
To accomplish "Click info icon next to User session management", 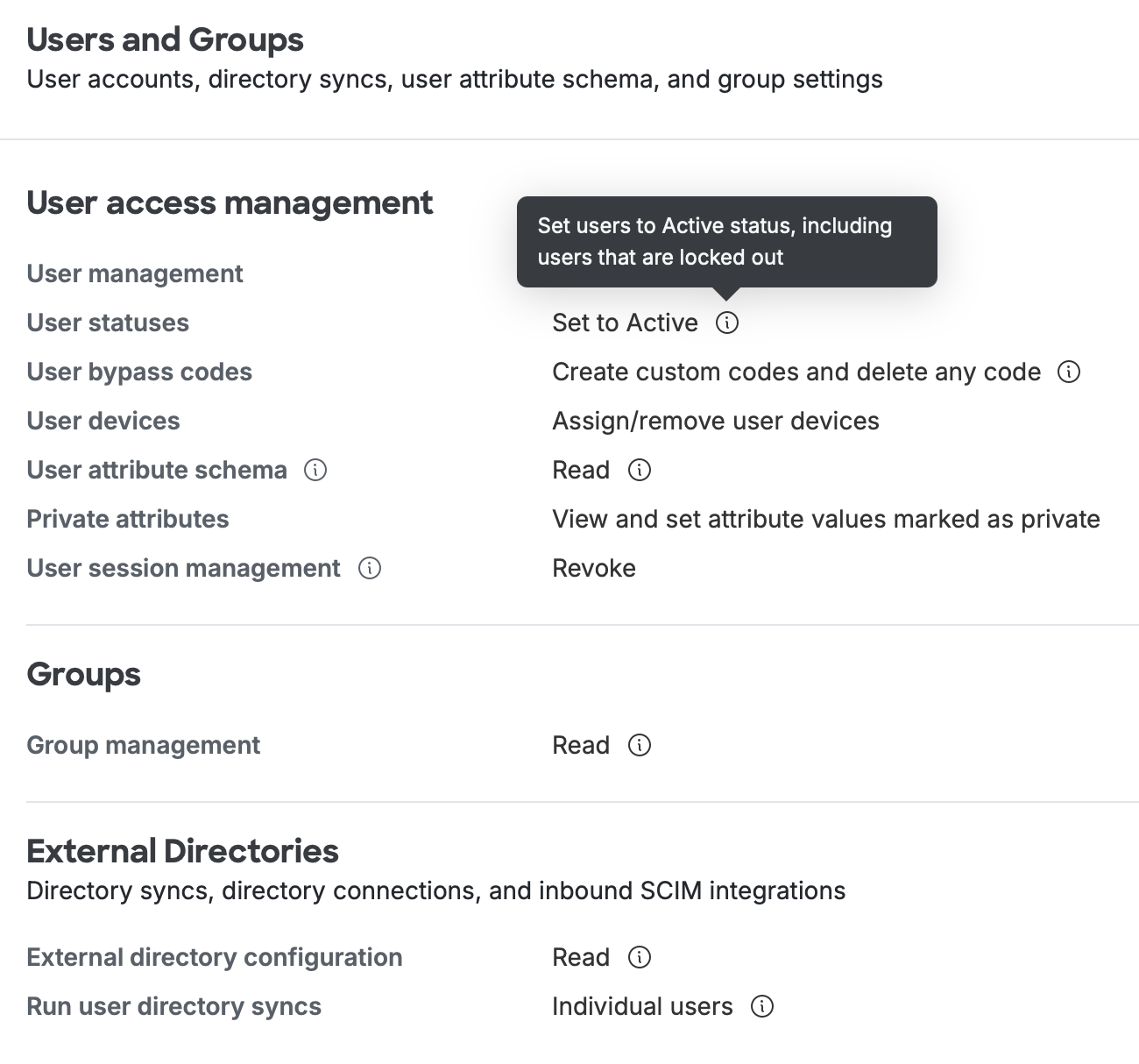I will 370,568.
